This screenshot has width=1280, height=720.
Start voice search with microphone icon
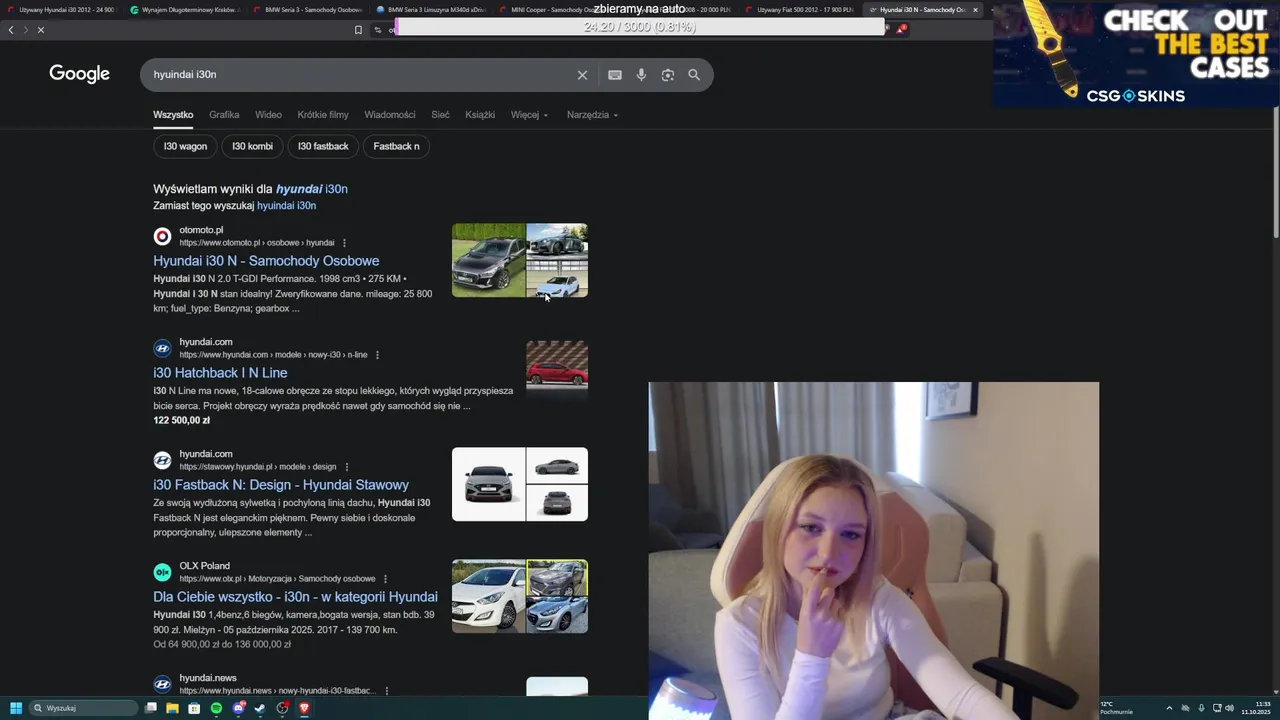click(x=641, y=75)
